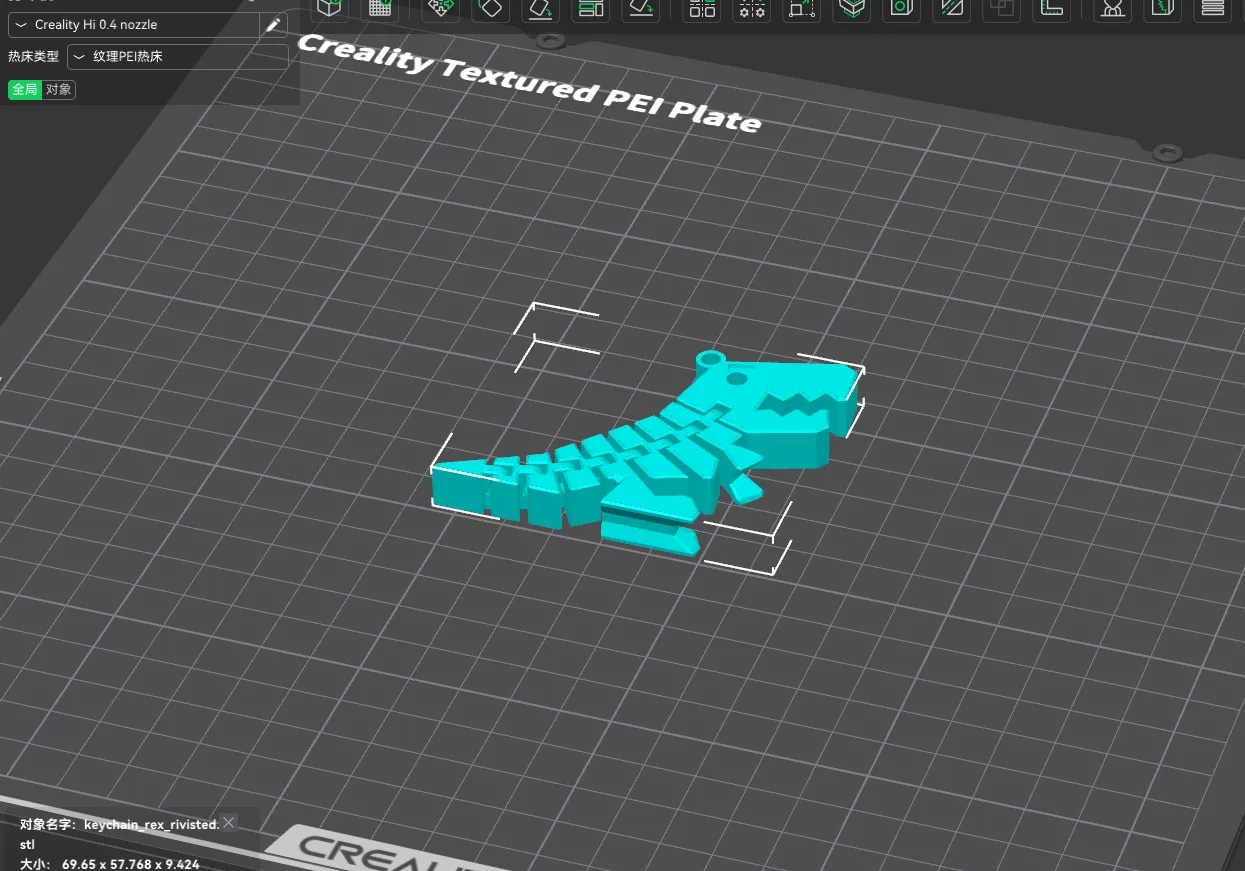Open the Creality Hi 0.4 nozzle dropdown

tap(134, 25)
